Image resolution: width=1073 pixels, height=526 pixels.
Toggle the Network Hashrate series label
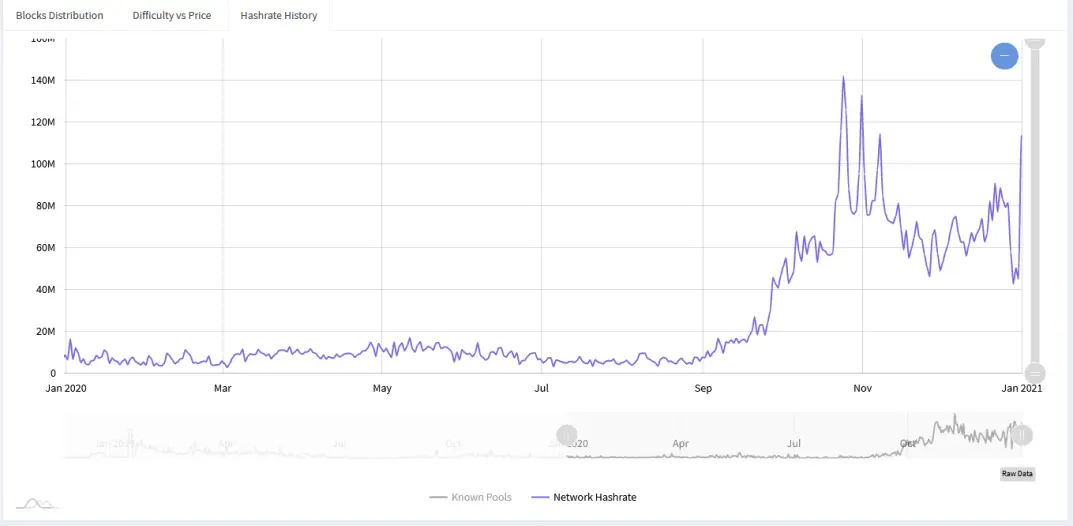(595, 497)
